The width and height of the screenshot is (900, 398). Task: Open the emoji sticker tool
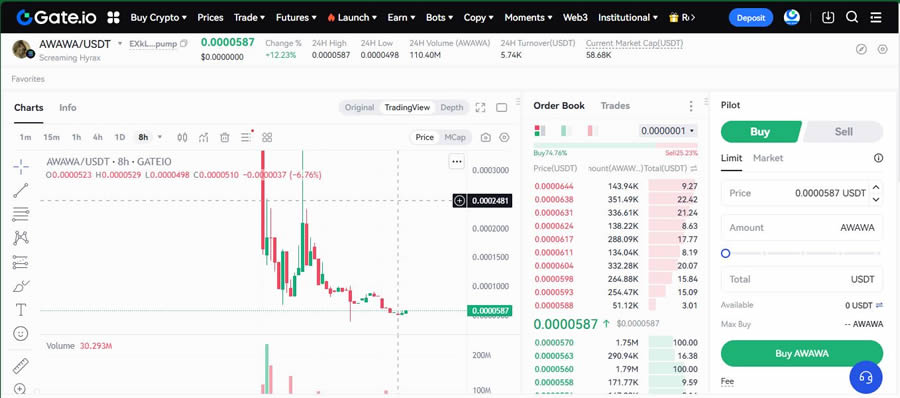[x=21, y=334]
